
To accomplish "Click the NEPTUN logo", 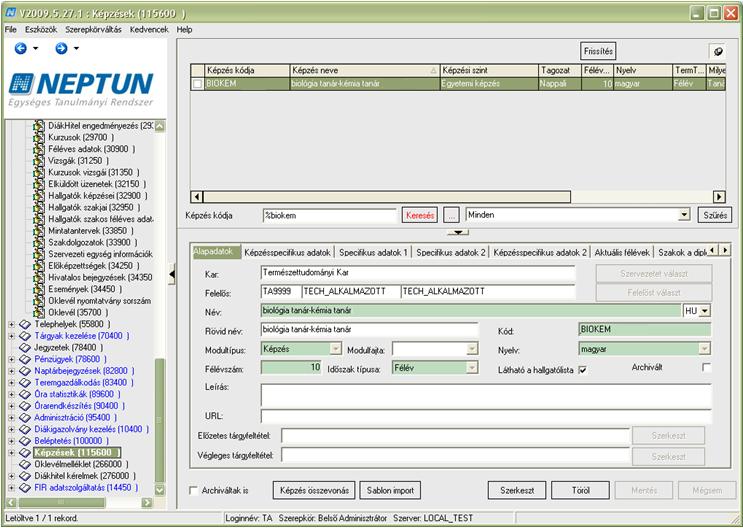I will pos(81,89).
